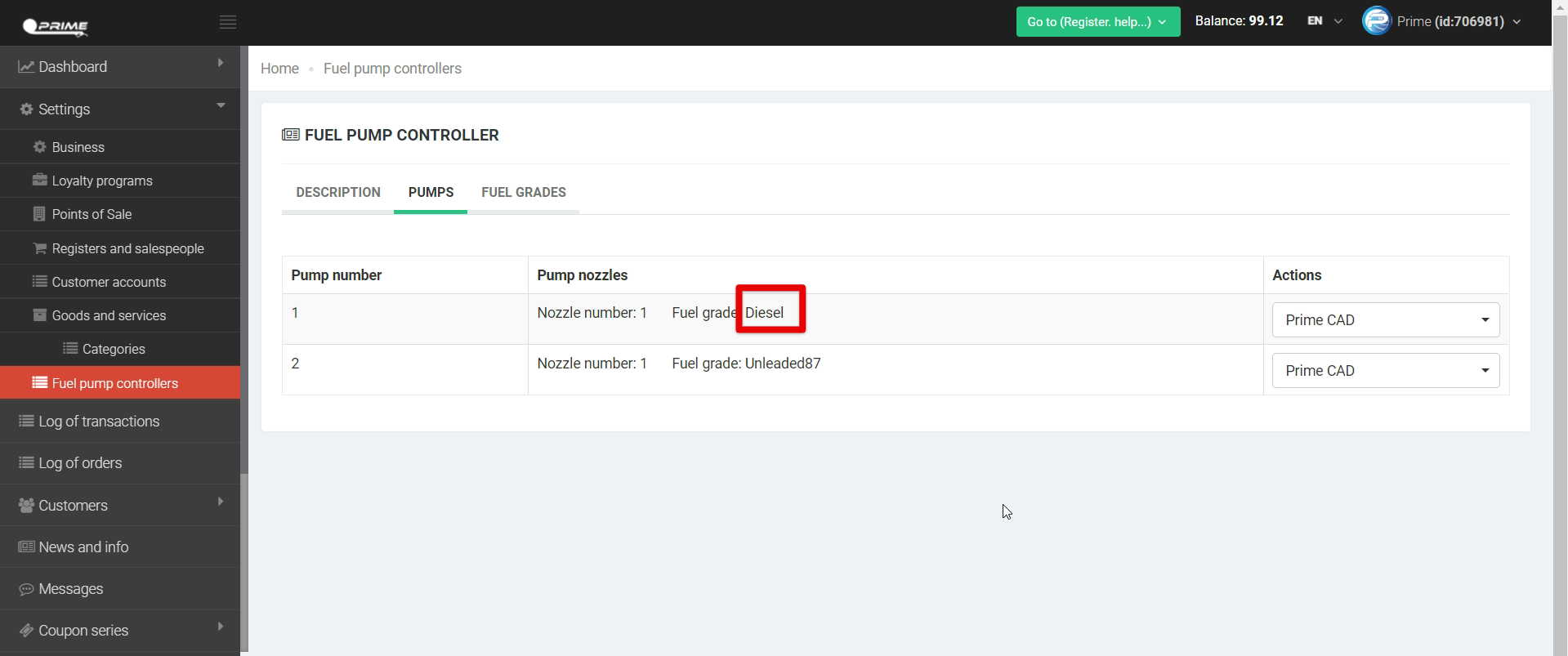Viewport: 1568px width, 656px height.
Task: Expand the Coupon series submenu arrow
Action: click(221, 627)
